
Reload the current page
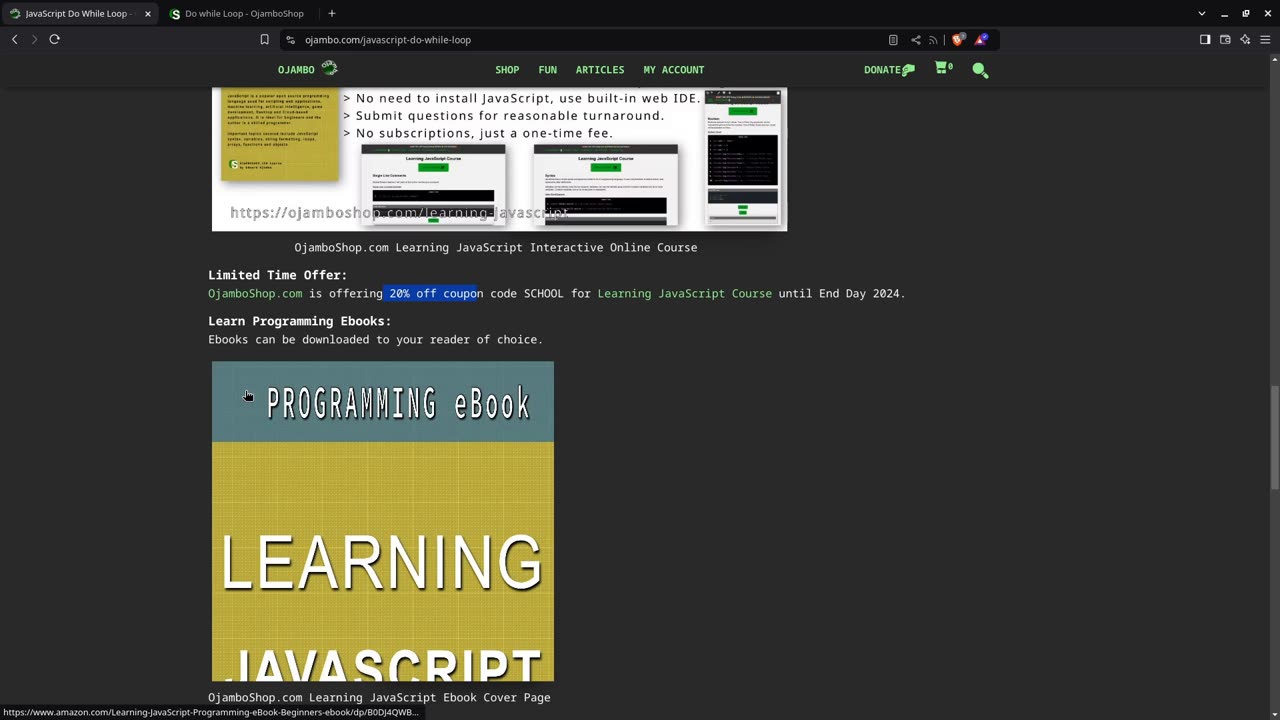tap(54, 39)
